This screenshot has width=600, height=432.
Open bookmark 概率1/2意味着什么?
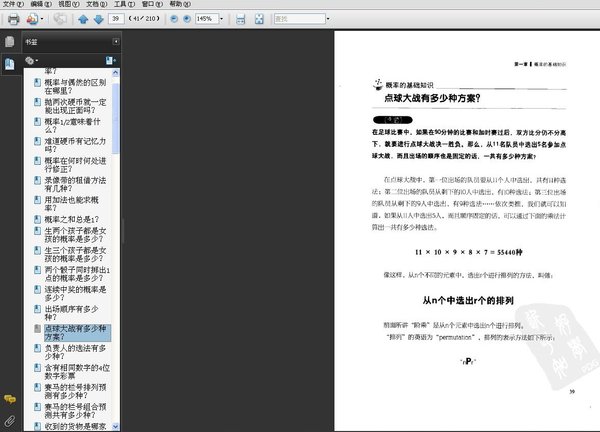(x=73, y=126)
